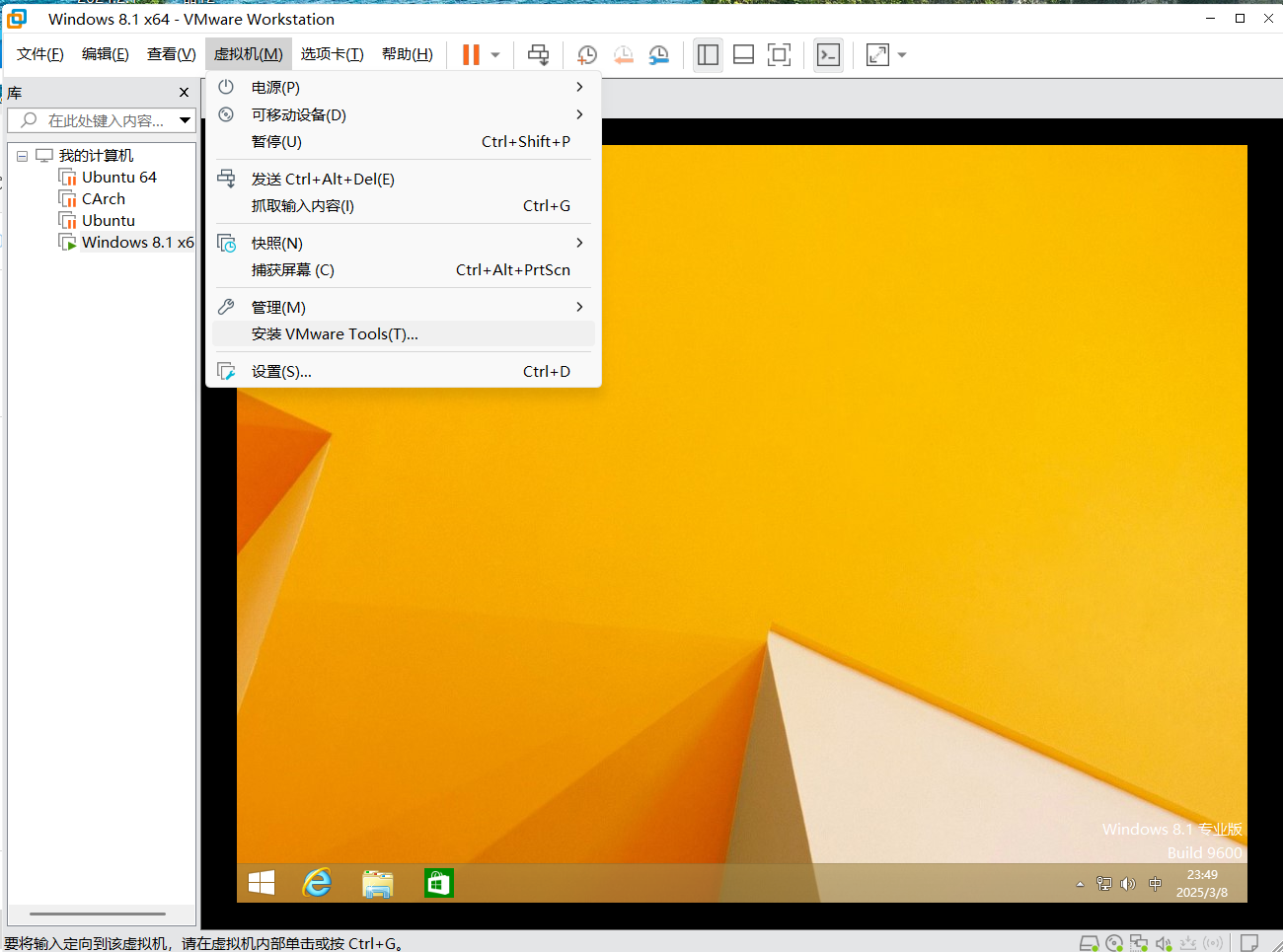This screenshot has height=952, width=1283.
Task: Take a snapshot with the clock-plus toolbar icon
Action: [x=587, y=55]
